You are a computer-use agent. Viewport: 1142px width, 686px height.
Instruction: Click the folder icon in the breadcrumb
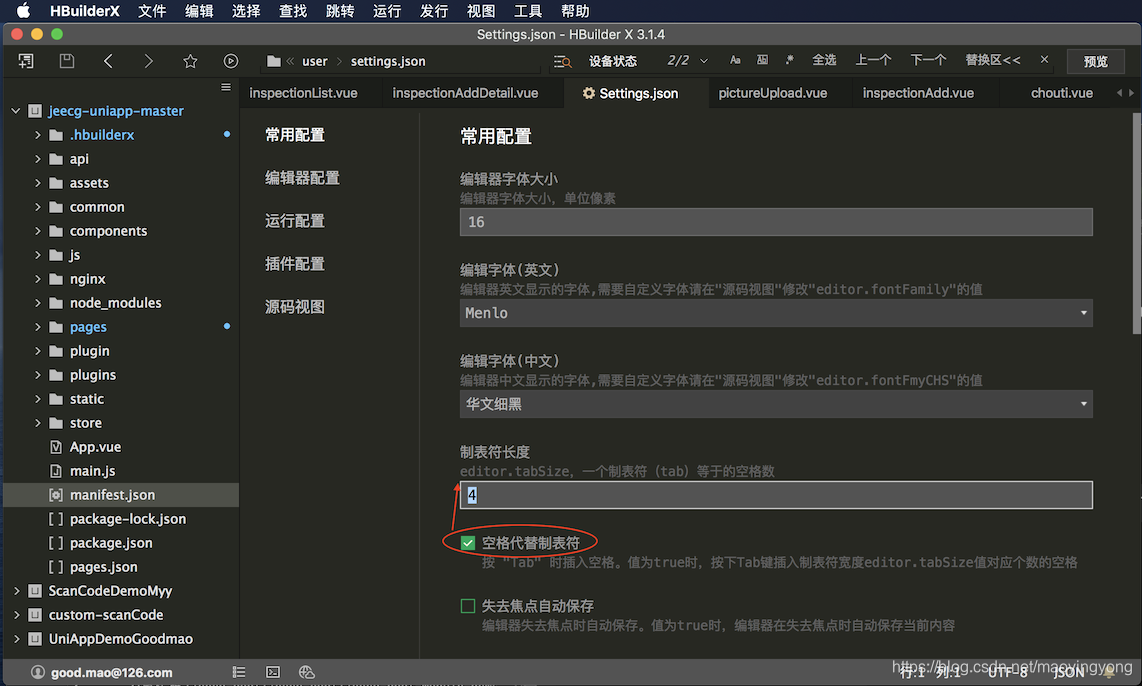pyautogui.click(x=273, y=61)
